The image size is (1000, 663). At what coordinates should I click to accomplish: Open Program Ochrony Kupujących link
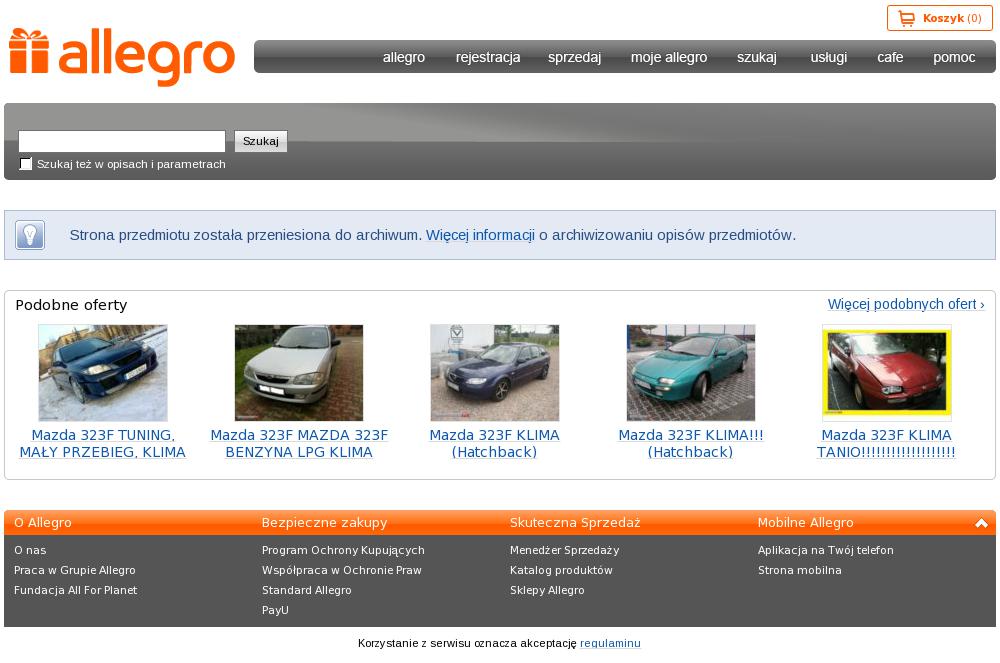click(x=343, y=550)
